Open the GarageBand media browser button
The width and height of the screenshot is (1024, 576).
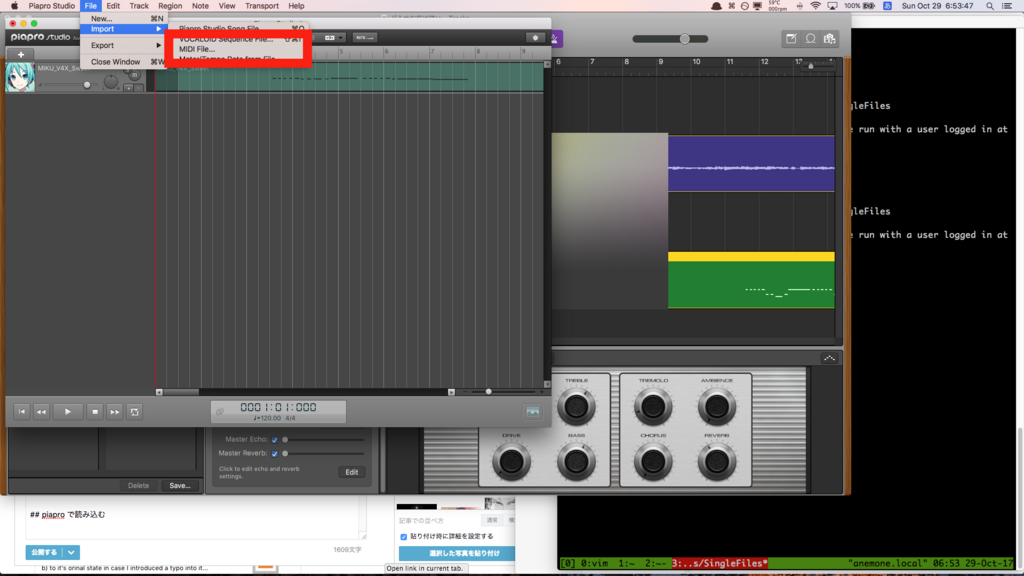[x=829, y=39]
